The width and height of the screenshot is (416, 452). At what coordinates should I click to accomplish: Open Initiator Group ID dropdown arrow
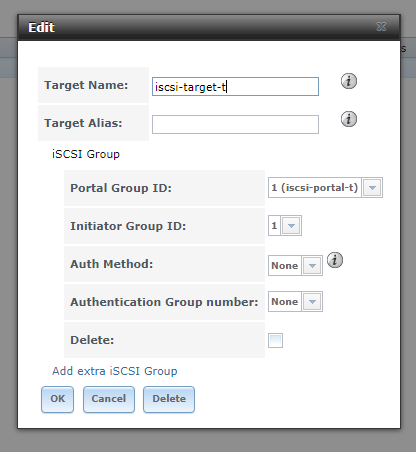pyautogui.click(x=291, y=226)
